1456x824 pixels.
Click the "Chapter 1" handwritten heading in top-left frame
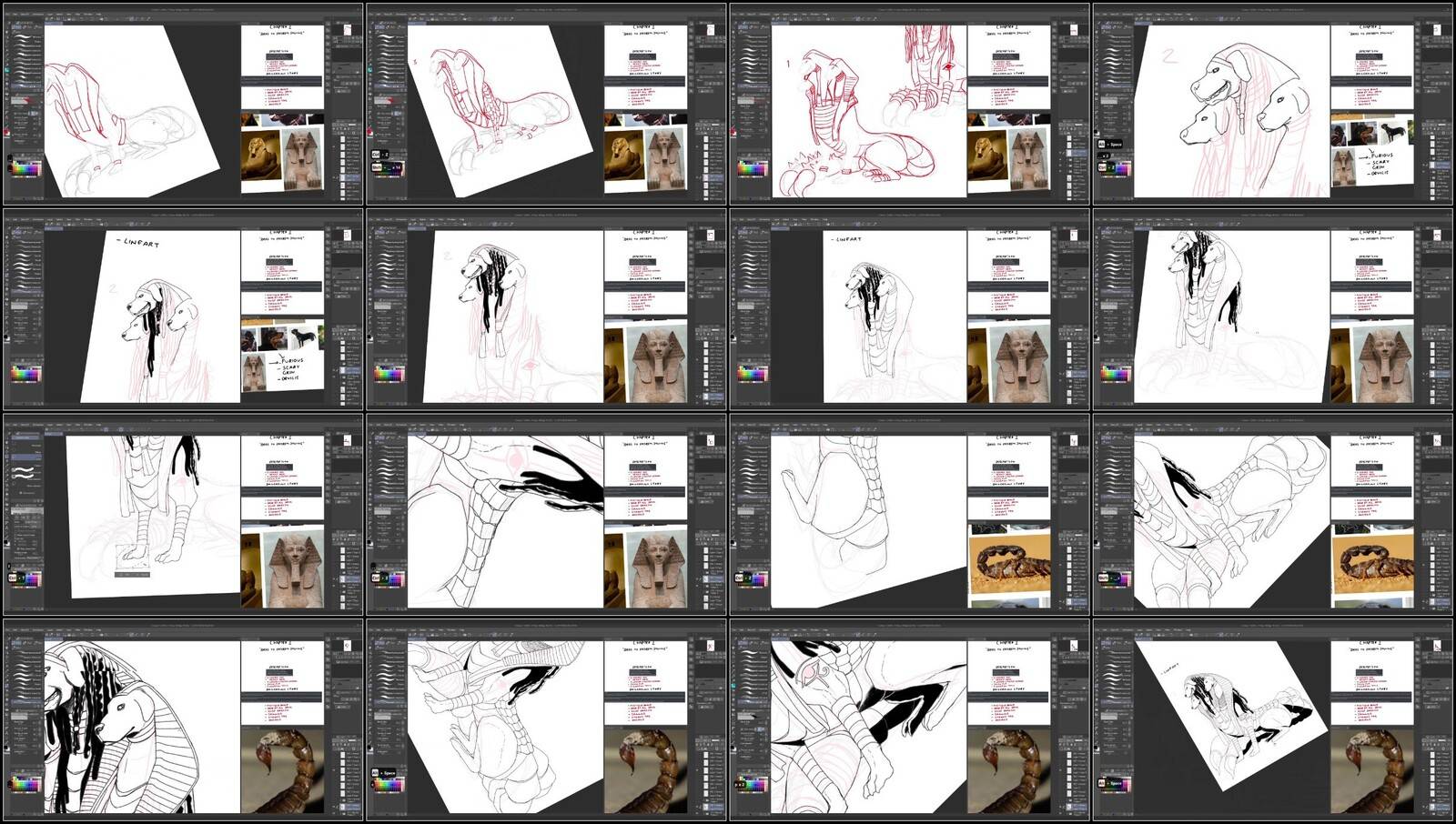(282, 27)
